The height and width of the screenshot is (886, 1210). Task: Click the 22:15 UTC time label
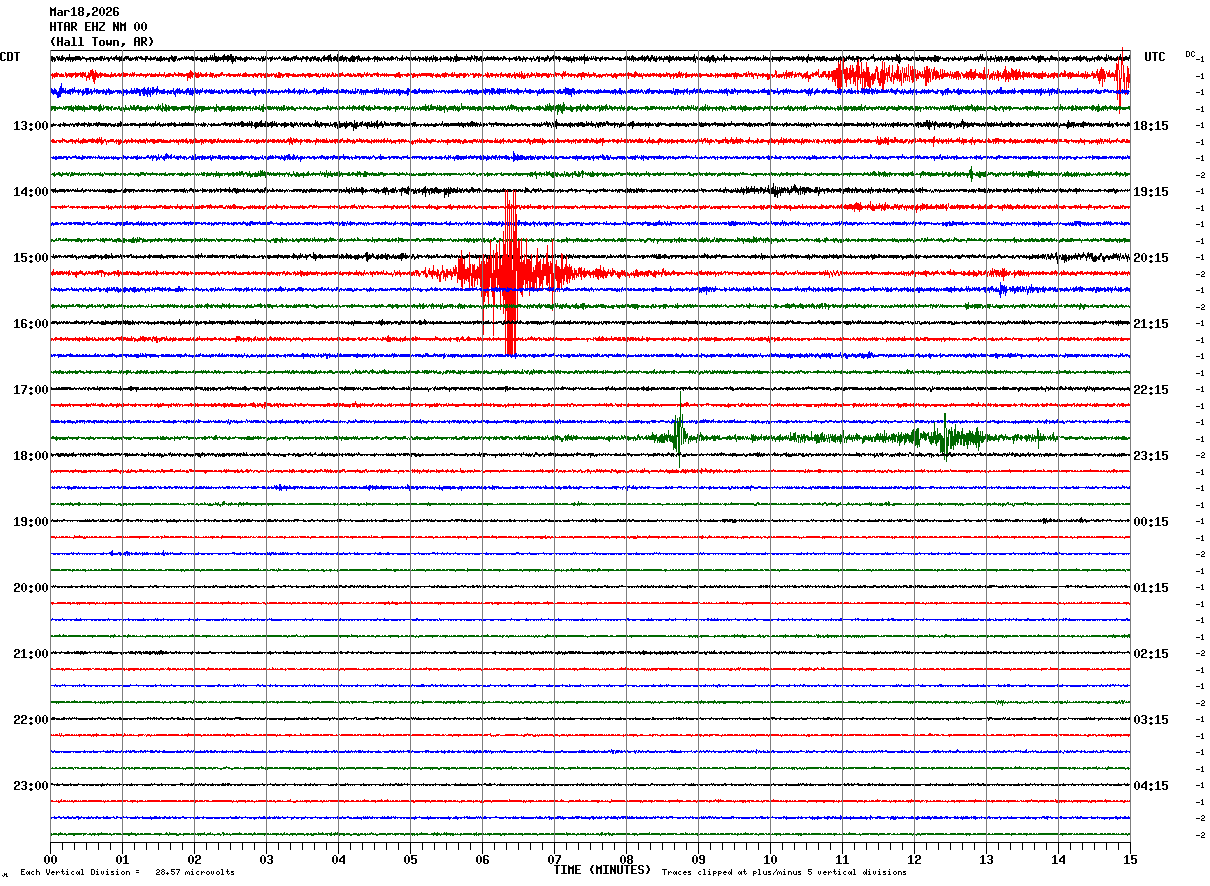point(1151,389)
